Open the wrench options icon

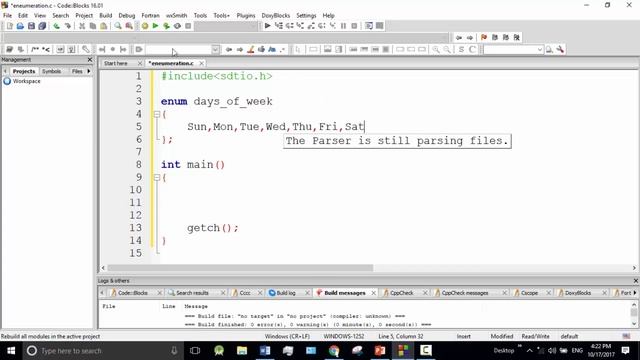click(560, 49)
